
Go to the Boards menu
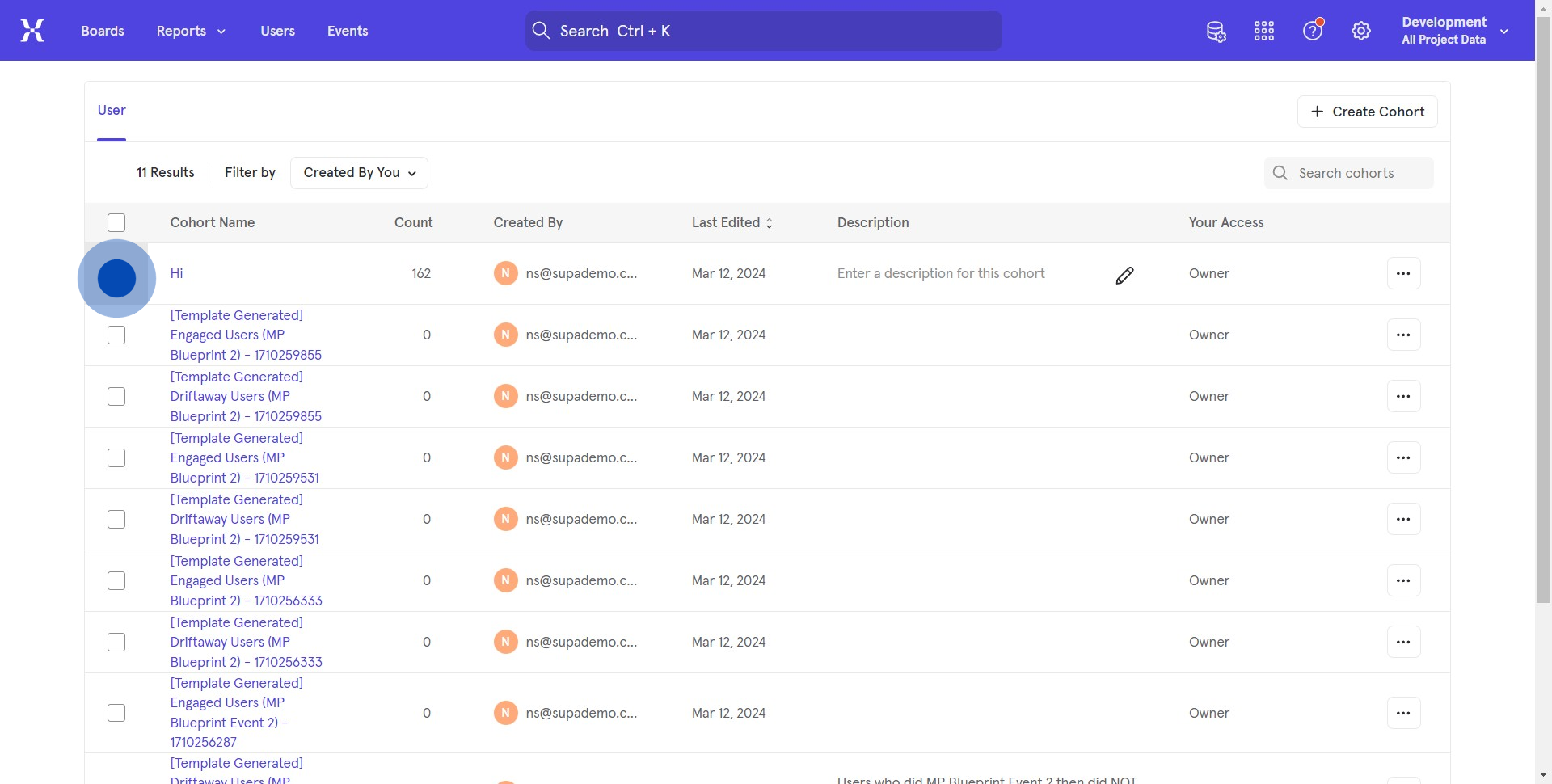click(103, 31)
